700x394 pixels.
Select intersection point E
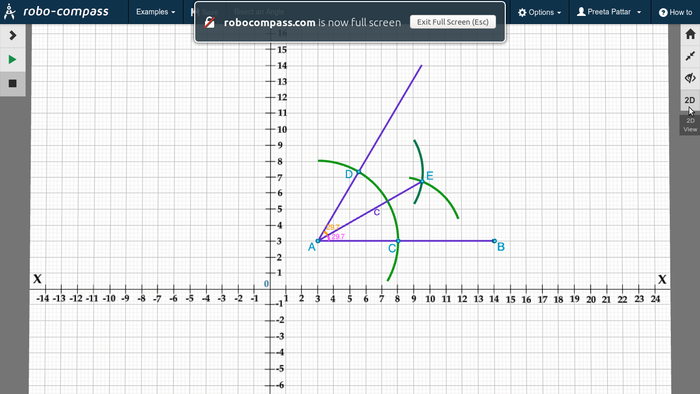(x=422, y=182)
